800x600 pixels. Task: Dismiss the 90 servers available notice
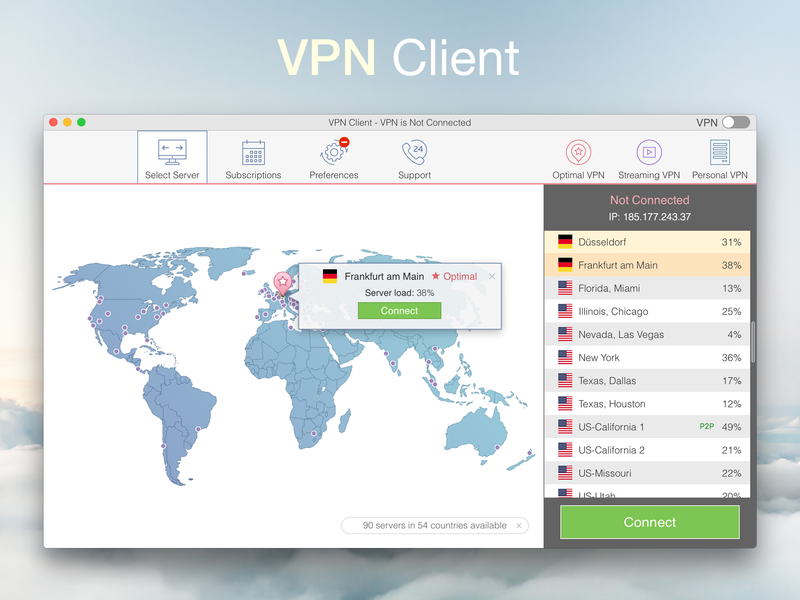click(519, 526)
